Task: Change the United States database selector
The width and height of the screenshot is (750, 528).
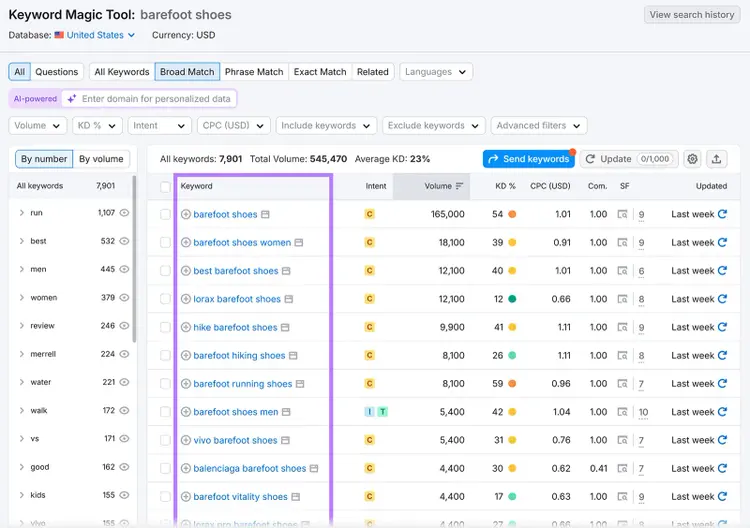Action: click(100, 35)
